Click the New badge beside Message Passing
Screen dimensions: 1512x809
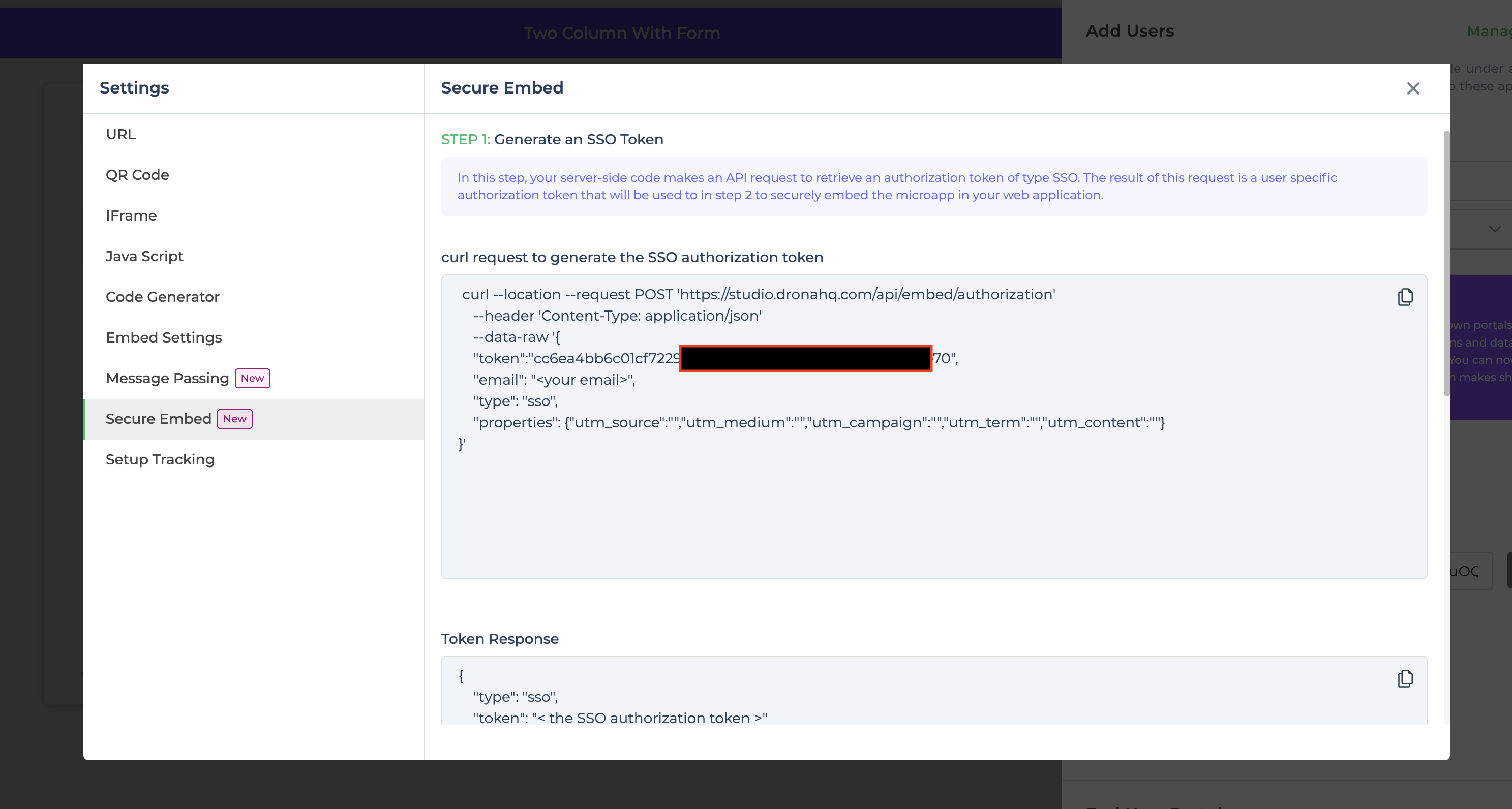(x=252, y=379)
